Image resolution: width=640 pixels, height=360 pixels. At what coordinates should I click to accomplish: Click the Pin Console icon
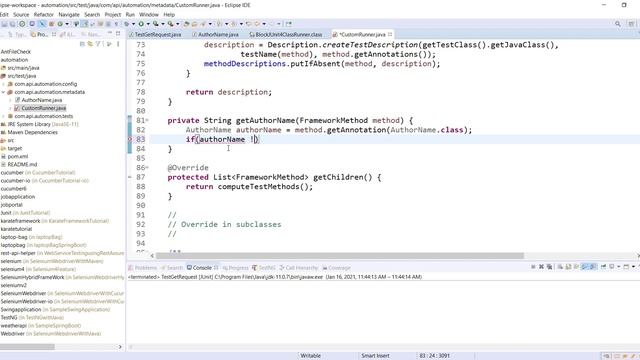pyautogui.click(x=603, y=267)
